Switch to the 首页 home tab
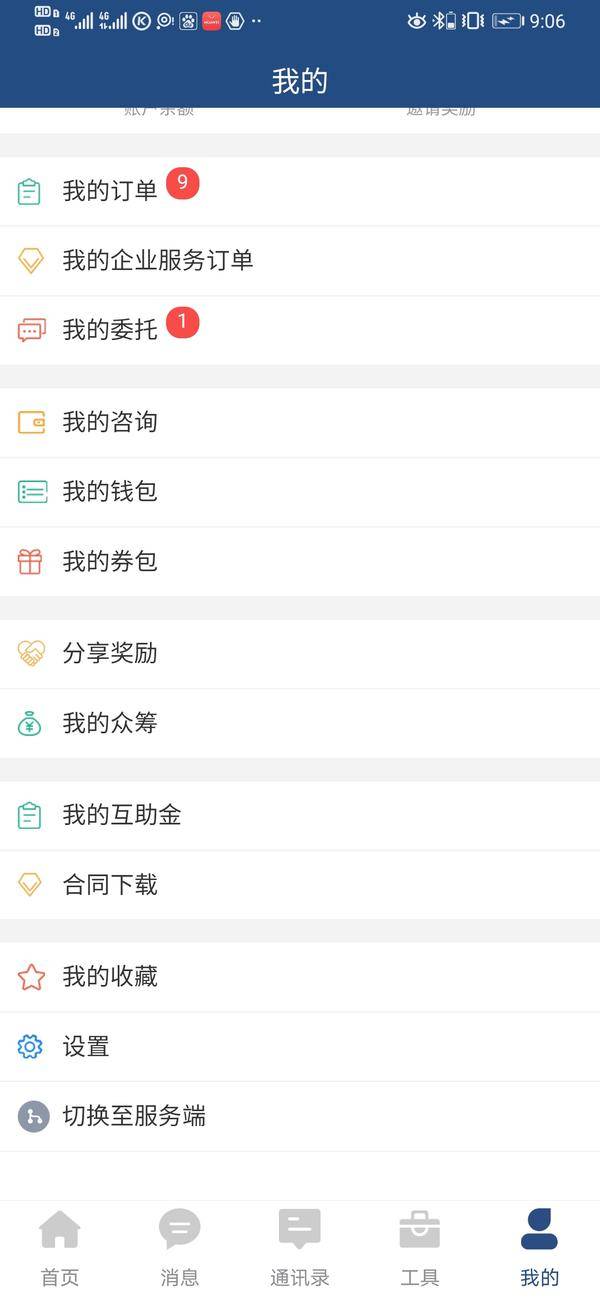The width and height of the screenshot is (600, 1300). [60, 1246]
